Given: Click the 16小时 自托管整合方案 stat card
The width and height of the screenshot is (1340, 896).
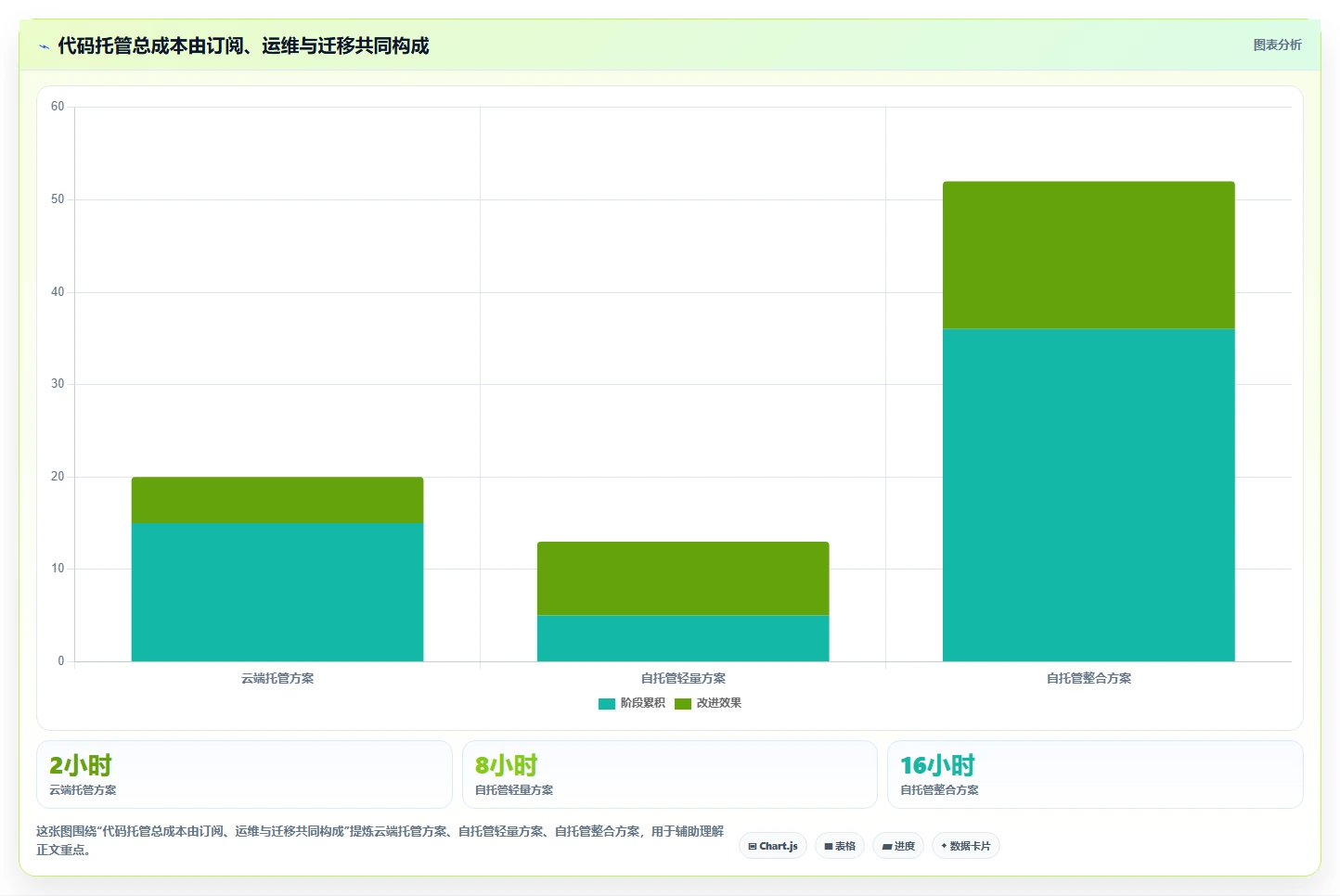Looking at the screenshot, I should point(1095,774).
